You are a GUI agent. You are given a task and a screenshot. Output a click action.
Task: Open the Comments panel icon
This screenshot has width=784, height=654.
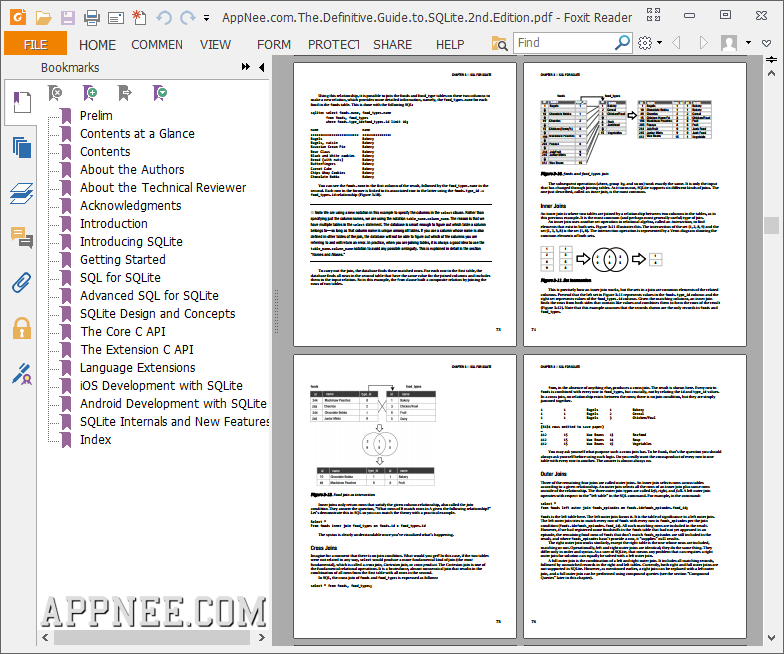click(22, 237)
